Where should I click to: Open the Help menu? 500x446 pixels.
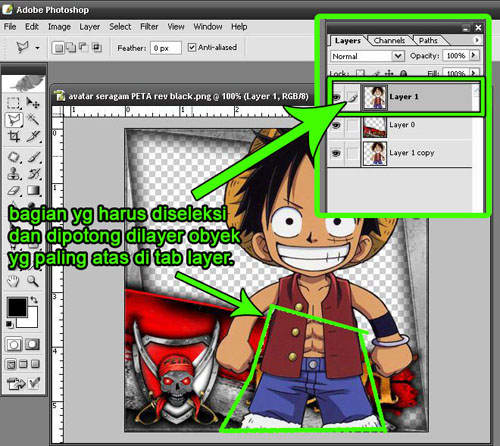pyautogui.click(x=239, y=27)
